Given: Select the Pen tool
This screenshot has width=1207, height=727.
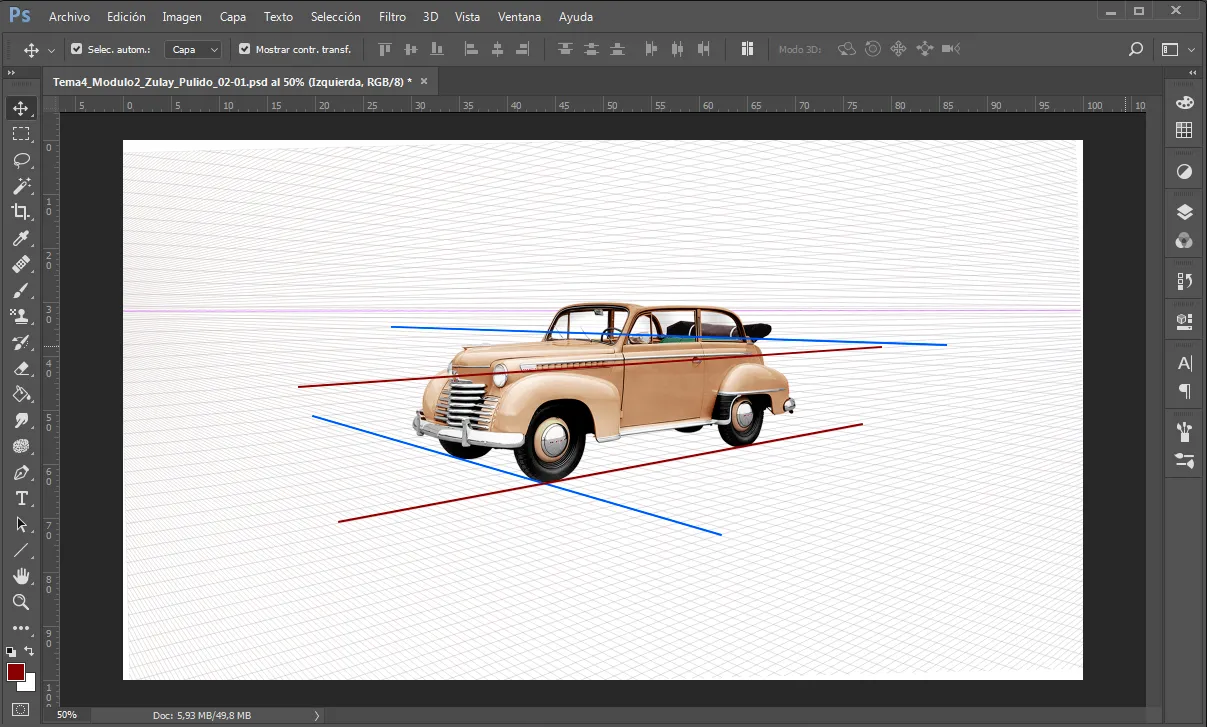Looking at the screenshot, I should click(x=21, y=472).
